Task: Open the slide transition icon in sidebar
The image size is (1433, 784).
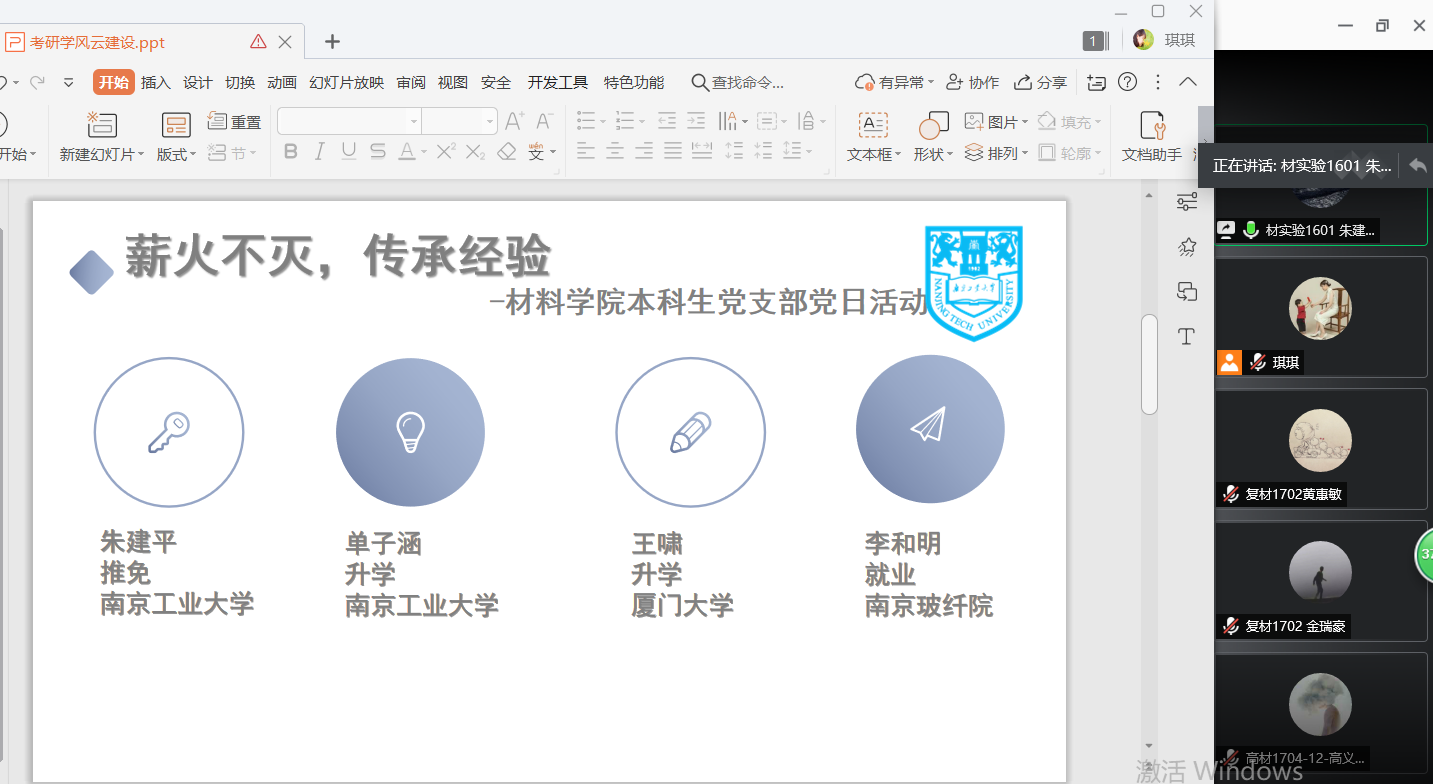Action: click(1187, 292)
